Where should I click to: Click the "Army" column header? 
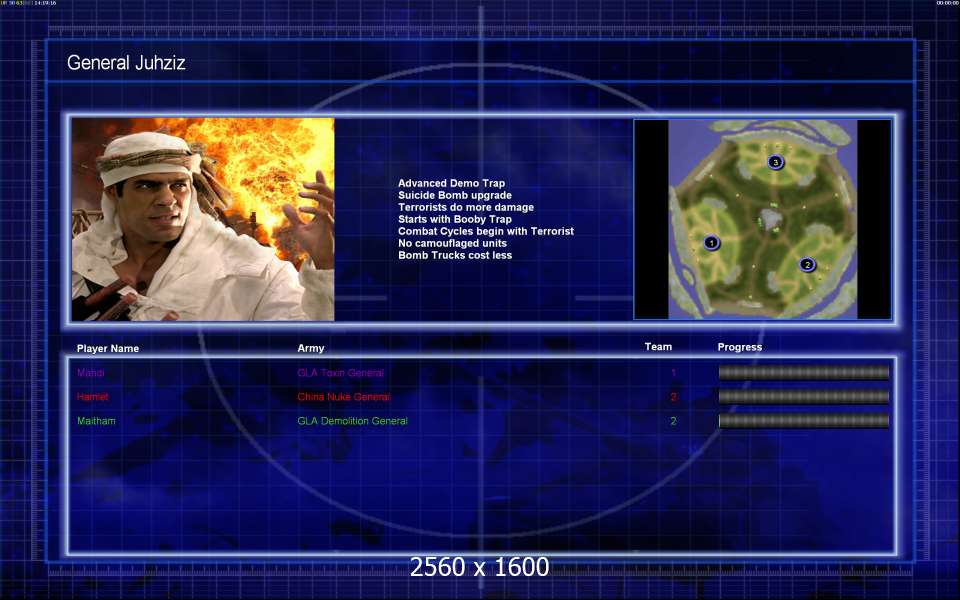[x=311, y=348]
